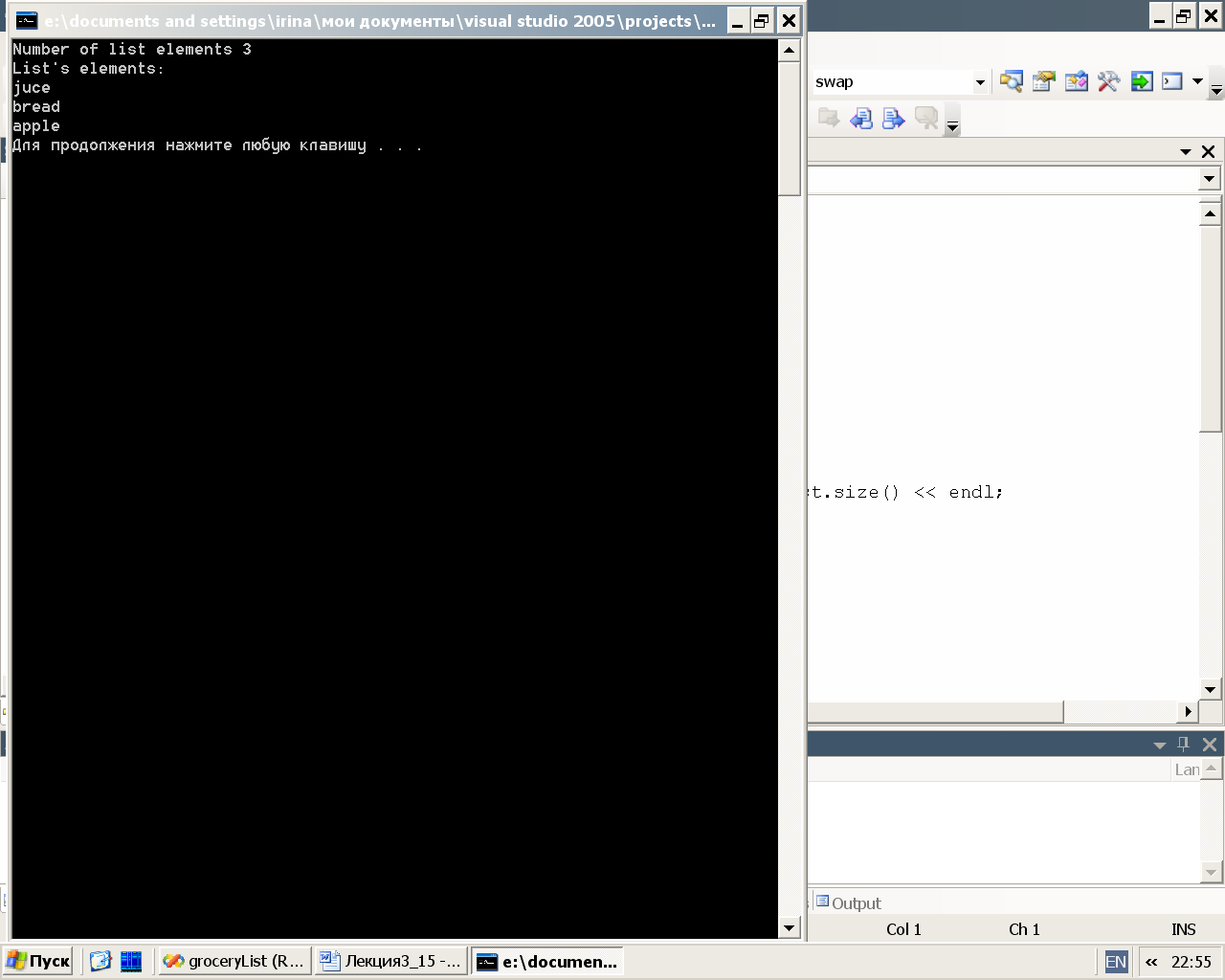Click the next-bookmark page arrow icon
This screenshot has height=980, width=1225.
[894, 119]
